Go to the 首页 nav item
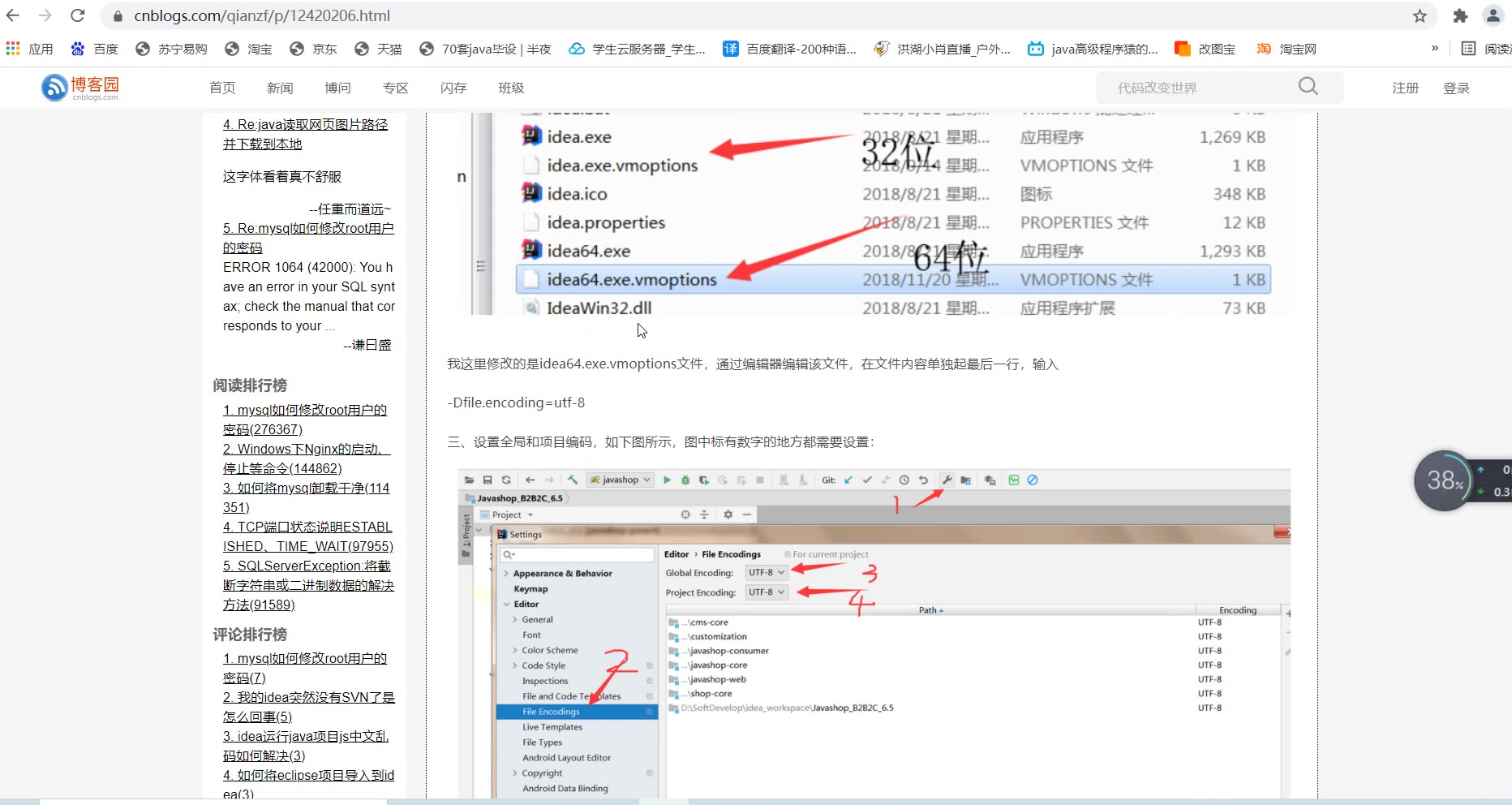 222,88
